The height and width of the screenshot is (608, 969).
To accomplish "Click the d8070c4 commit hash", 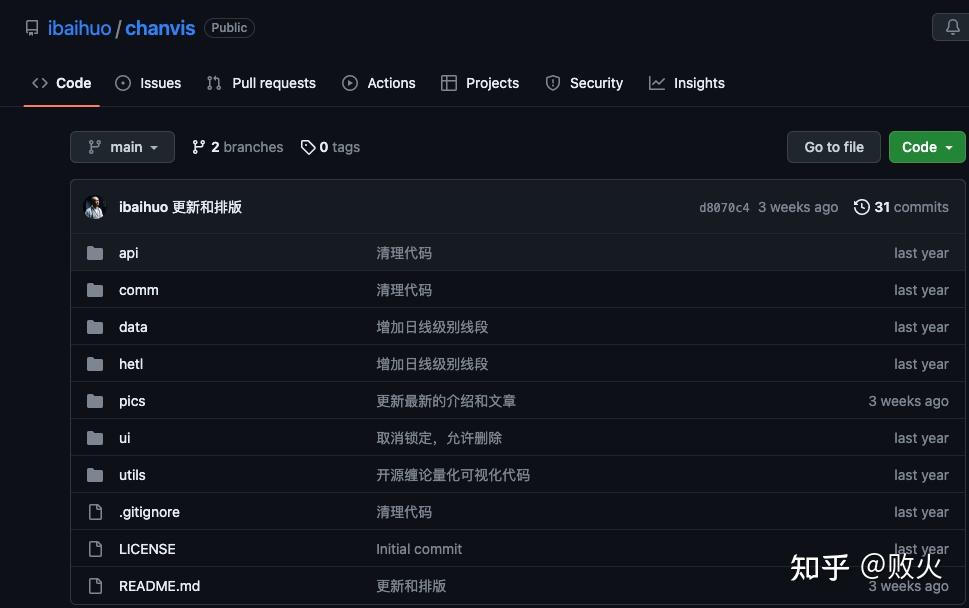I will [724, 207].
